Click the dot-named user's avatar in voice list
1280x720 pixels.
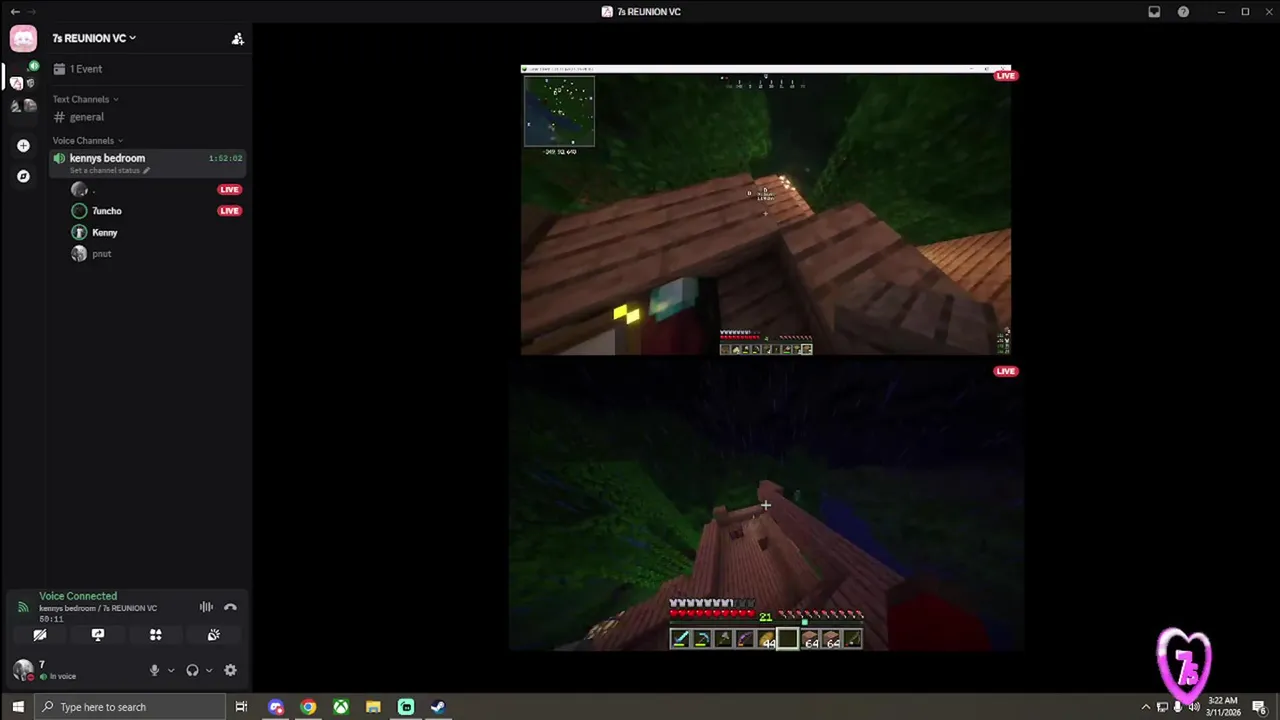[79, 189]
